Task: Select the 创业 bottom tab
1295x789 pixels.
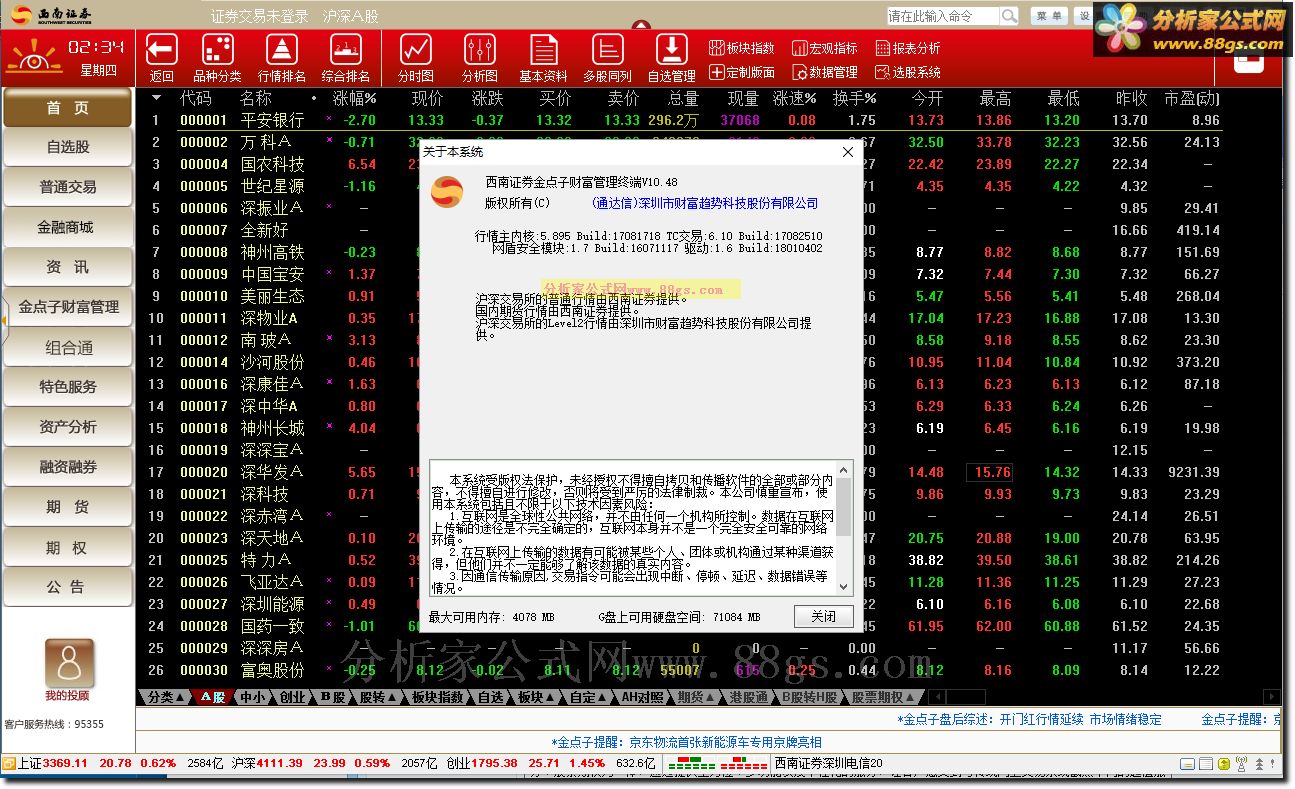Action: coord(291,697)
